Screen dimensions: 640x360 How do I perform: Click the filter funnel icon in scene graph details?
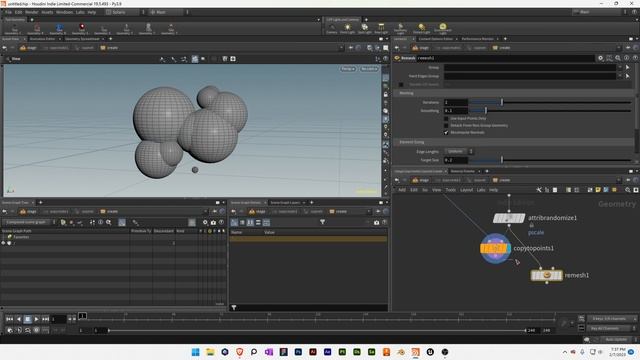322,222
